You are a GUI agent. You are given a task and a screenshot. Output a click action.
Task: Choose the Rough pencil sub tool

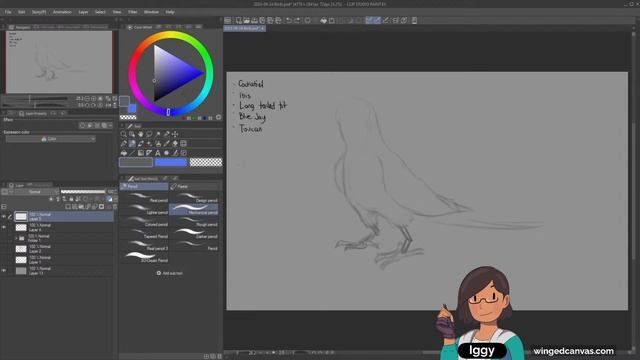click(193, 222)
